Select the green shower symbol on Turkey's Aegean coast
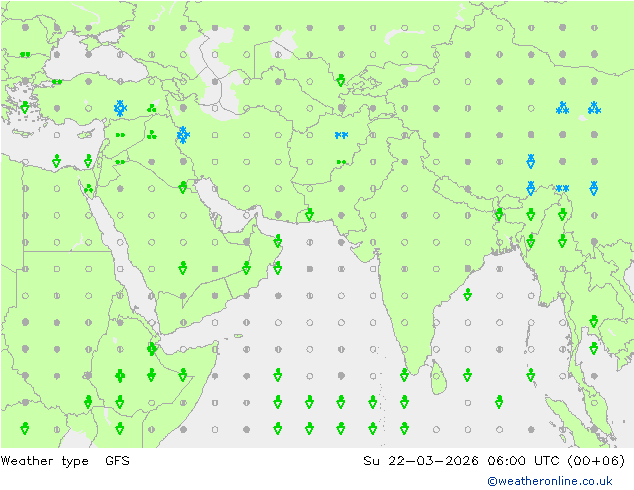 point(25,107)
